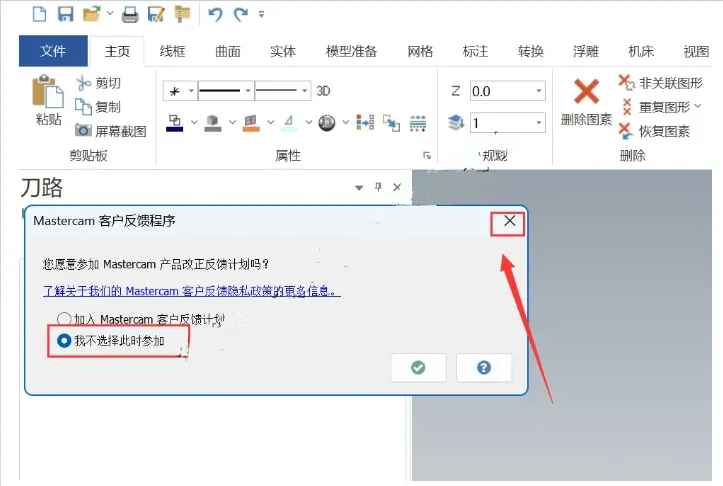723x486 pixels.
Task: Click the wireframe color swatch icon
Action: point(175,123)
